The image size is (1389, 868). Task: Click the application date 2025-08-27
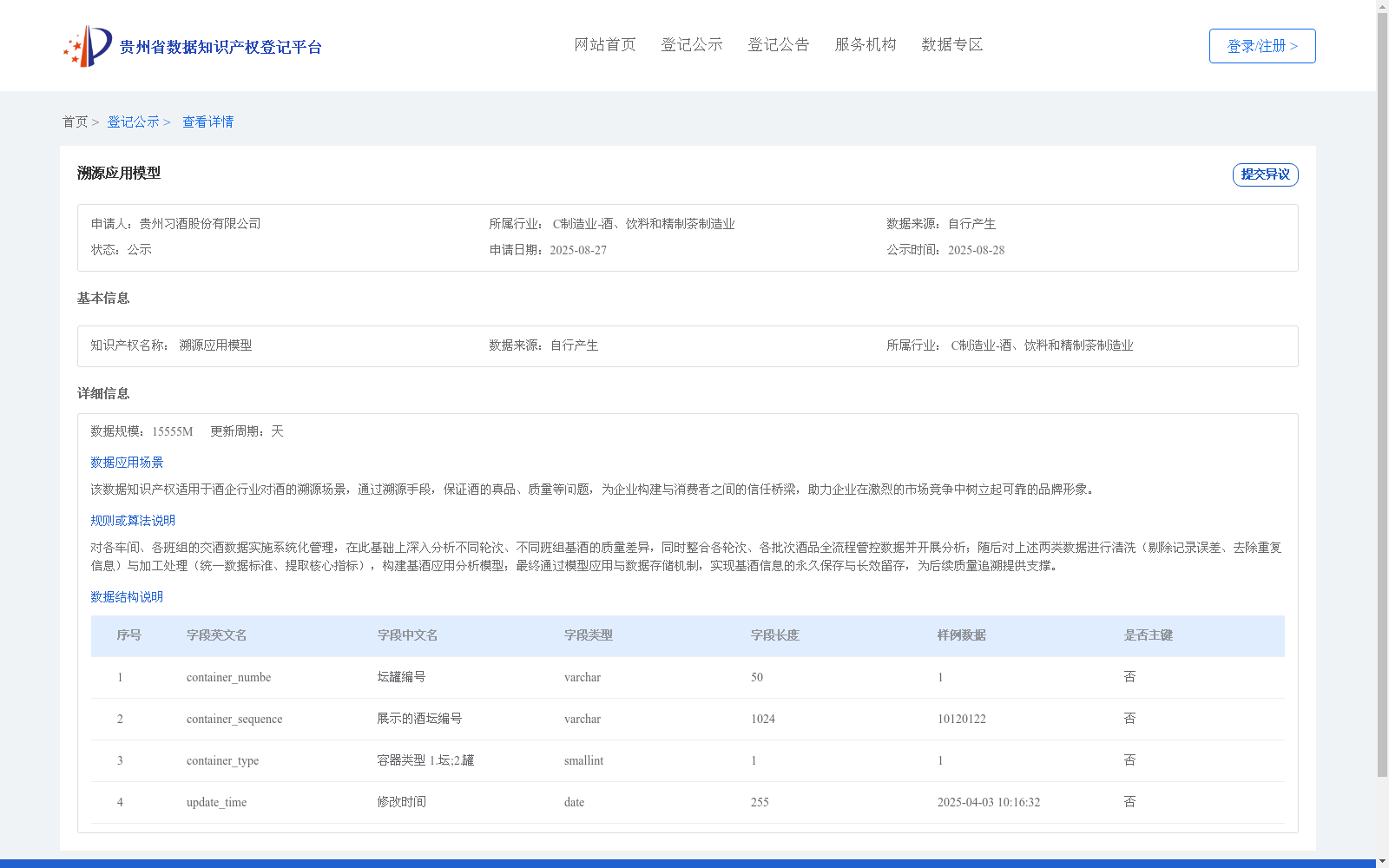578,250
